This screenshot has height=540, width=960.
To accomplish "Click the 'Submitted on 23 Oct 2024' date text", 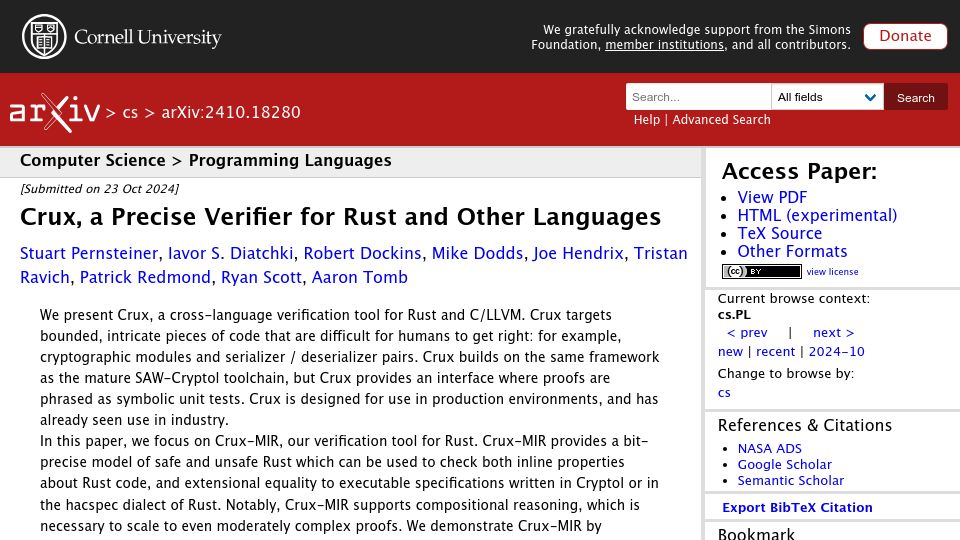I will point(100,189).
